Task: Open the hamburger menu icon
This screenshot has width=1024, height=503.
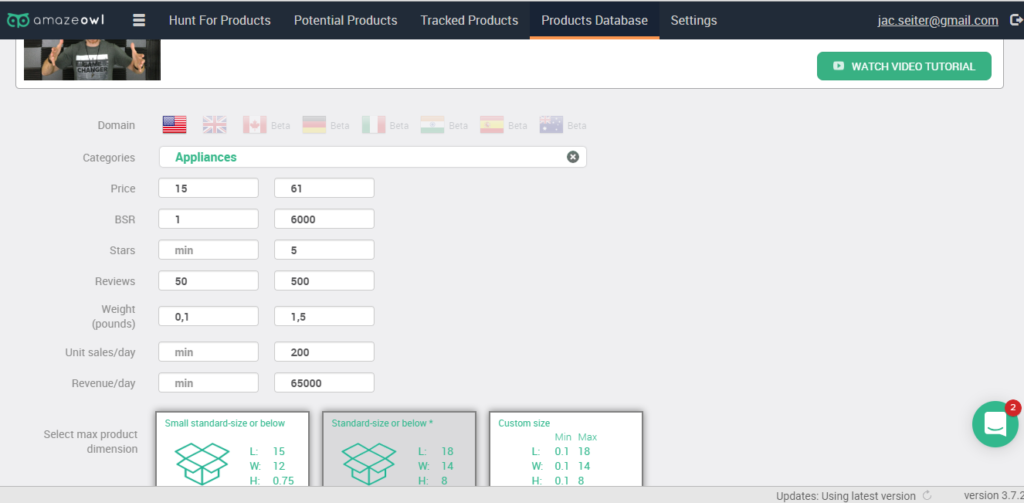Action: coord(139,20)
